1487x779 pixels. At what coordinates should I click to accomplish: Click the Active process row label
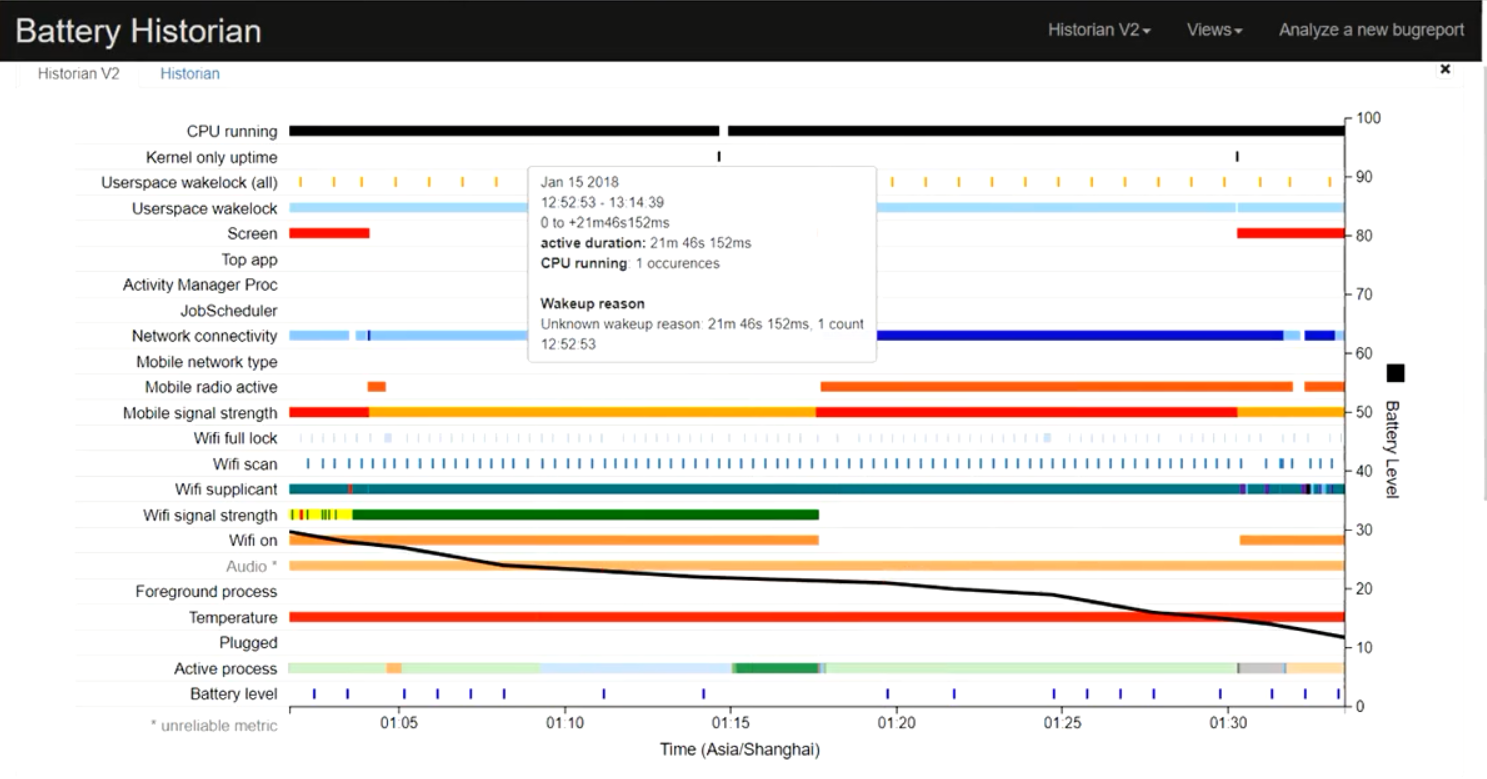[226, 669]
